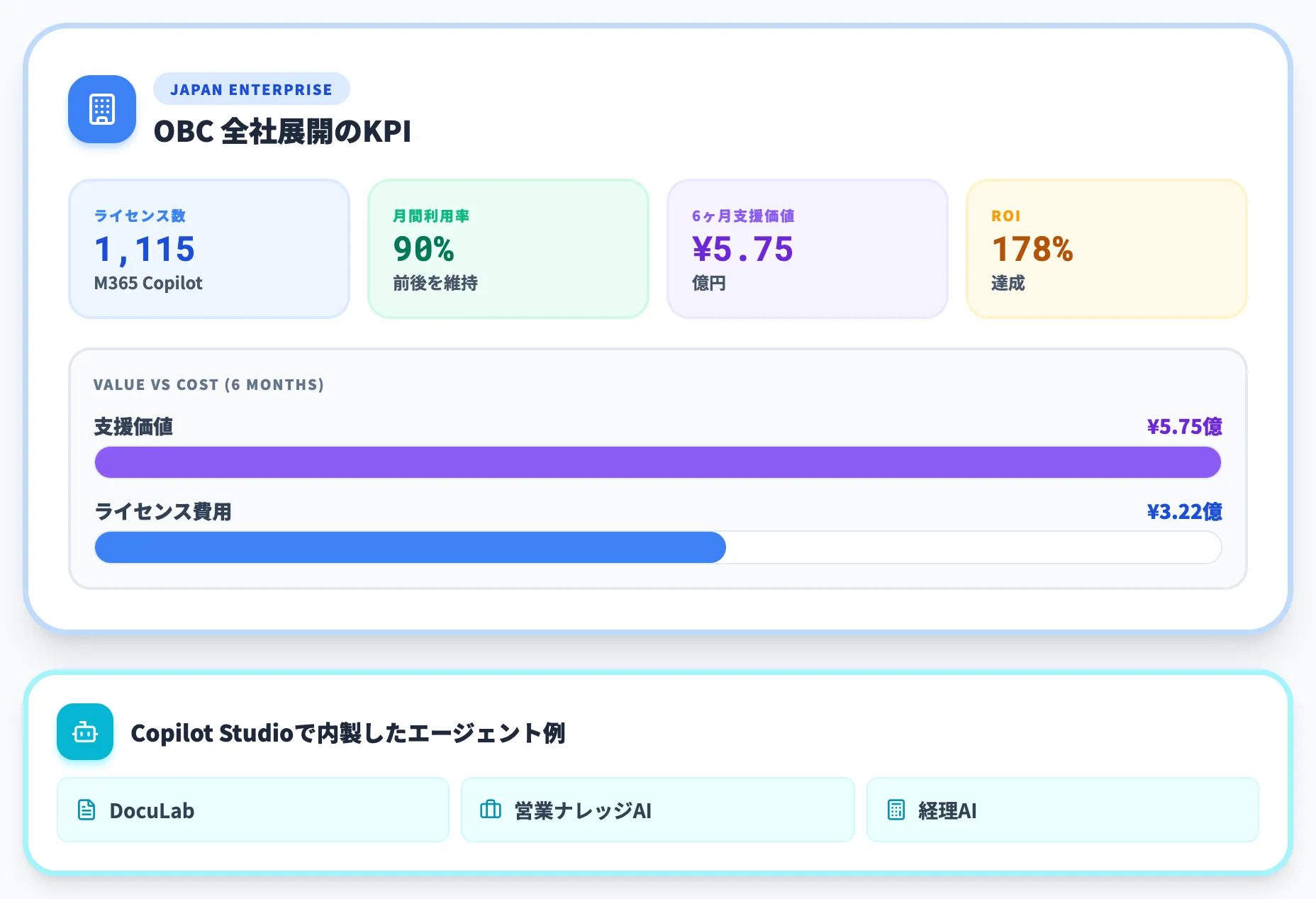The width and height of the screenshot is (1316, 899).
Task: Click the ¥3.22億 cost label
Action: [1185, 512]
